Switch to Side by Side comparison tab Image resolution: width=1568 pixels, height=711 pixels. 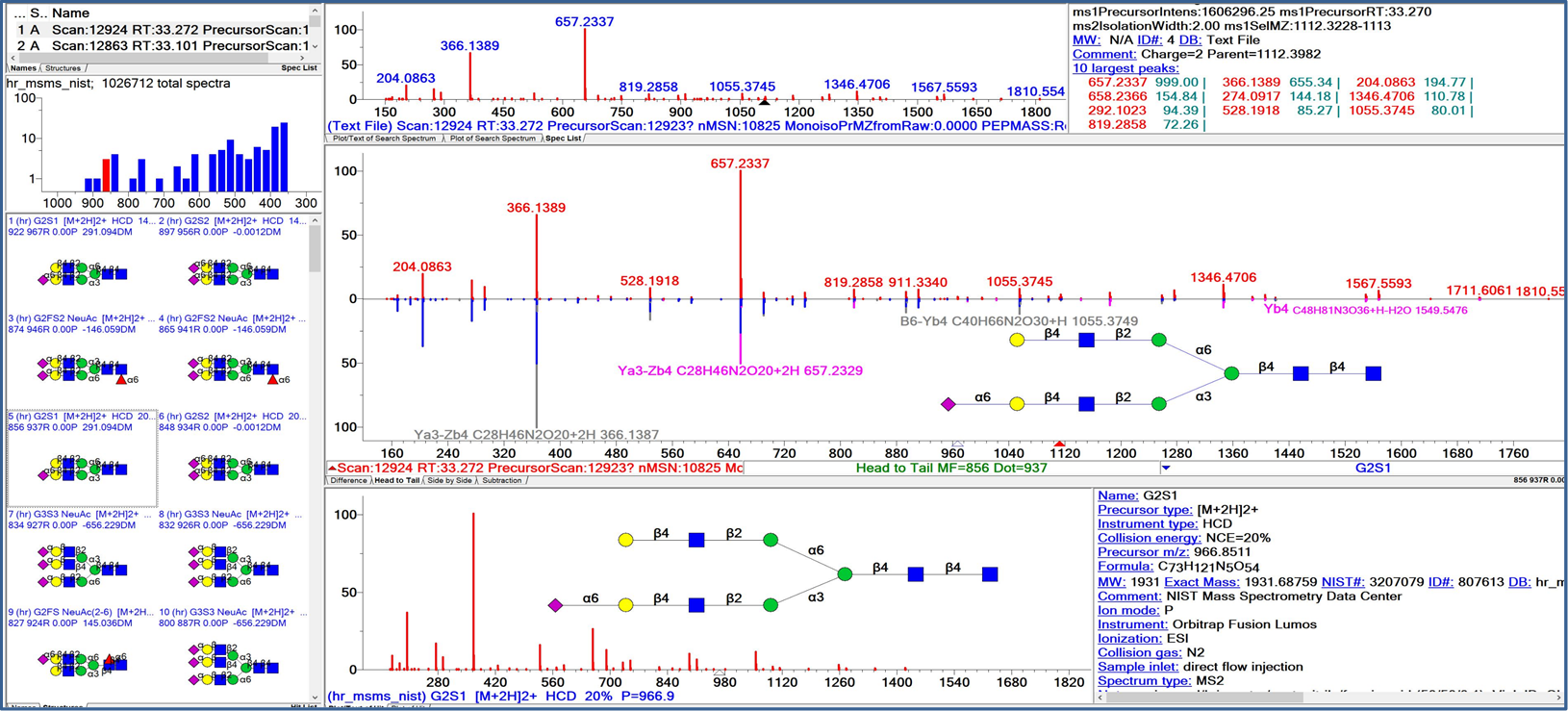[449, 480]
